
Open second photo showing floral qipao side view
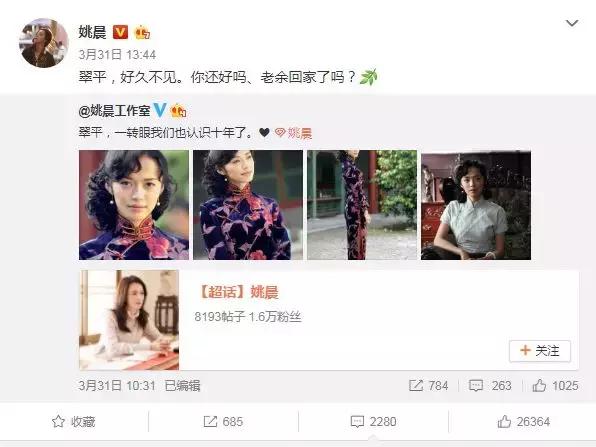click(248, 205)
